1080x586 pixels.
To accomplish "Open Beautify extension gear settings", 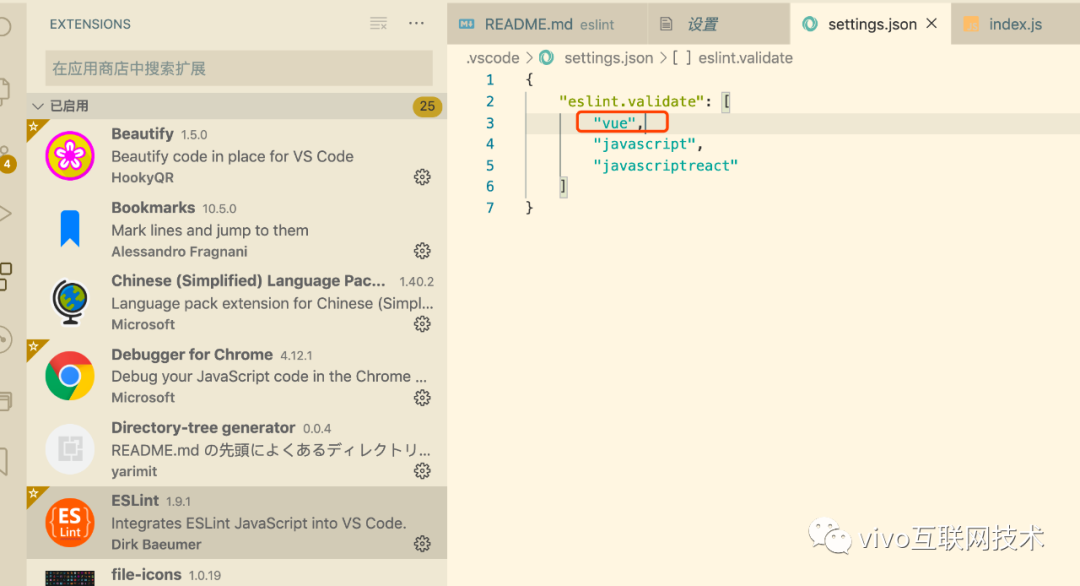I will point(422,177).
